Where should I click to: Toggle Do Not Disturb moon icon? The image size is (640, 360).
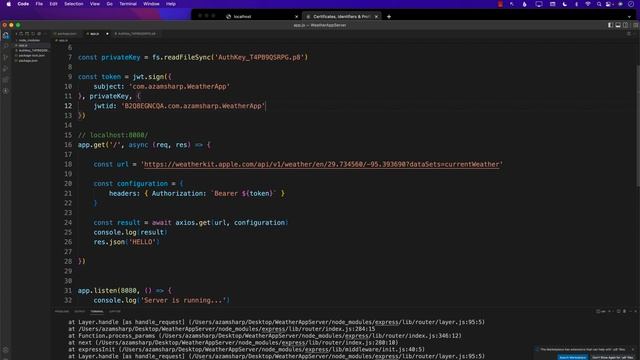click(x=565, y=4)
